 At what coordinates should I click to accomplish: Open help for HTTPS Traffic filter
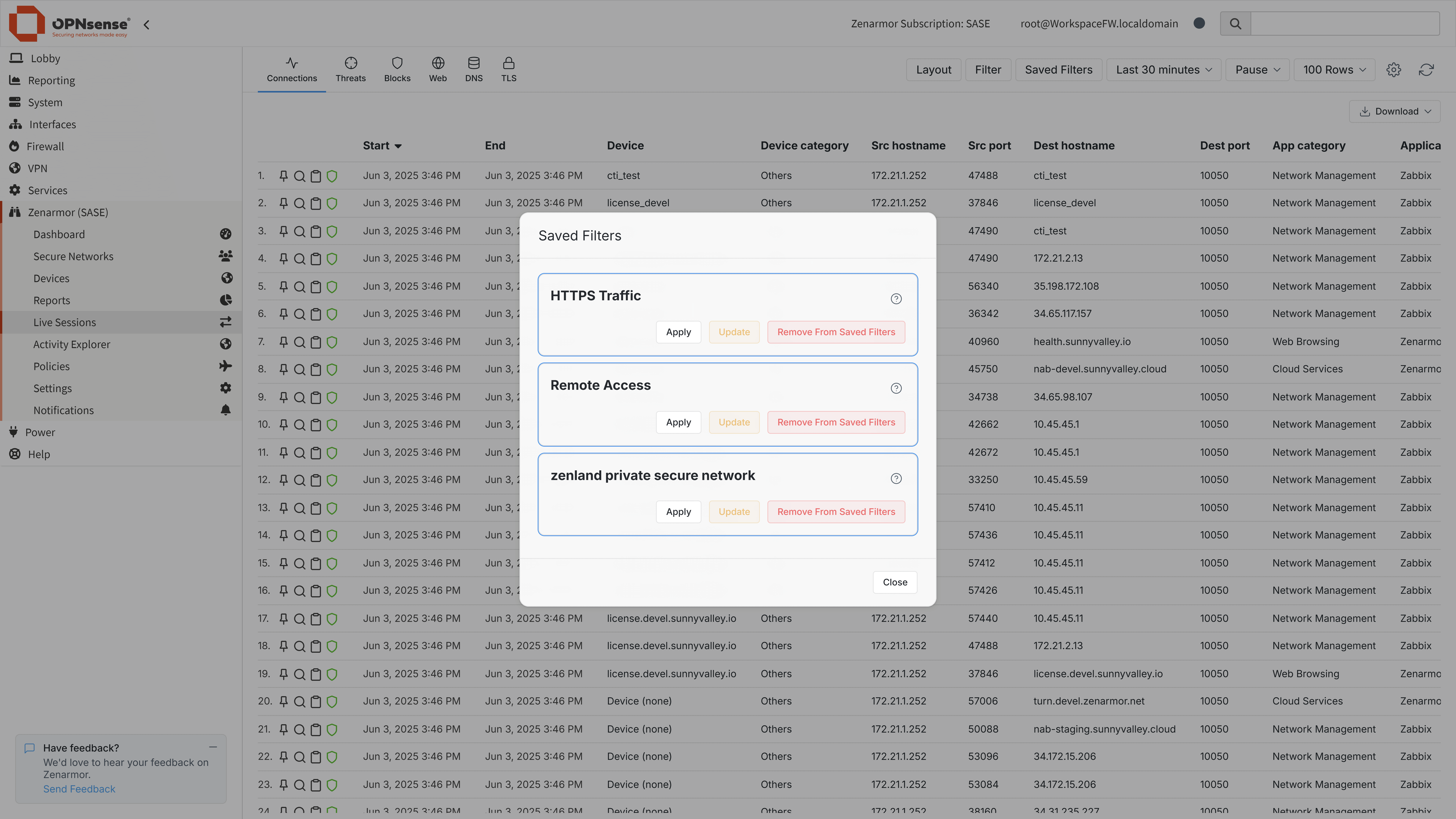896,298
